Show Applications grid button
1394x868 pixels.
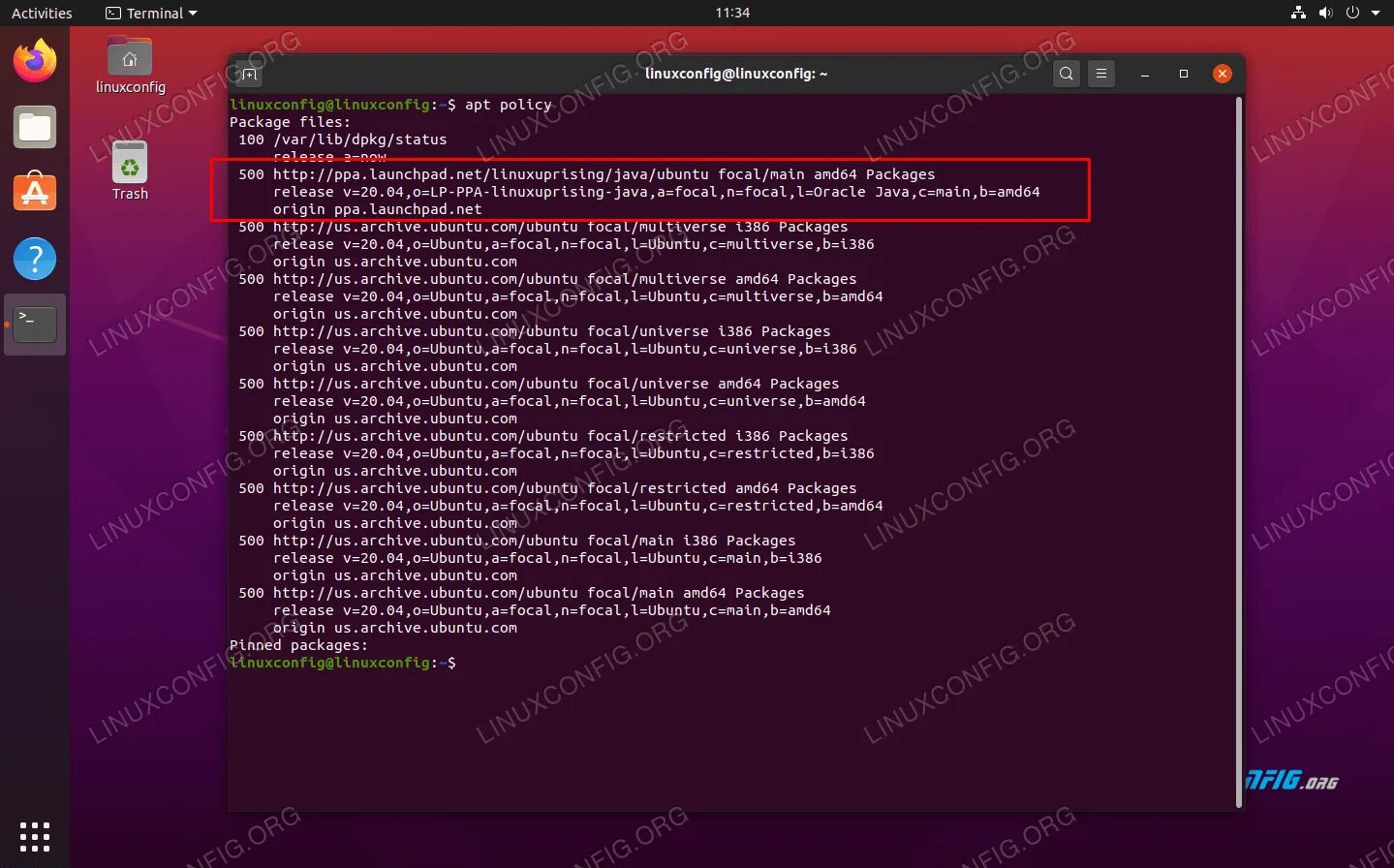pos(35,836)
